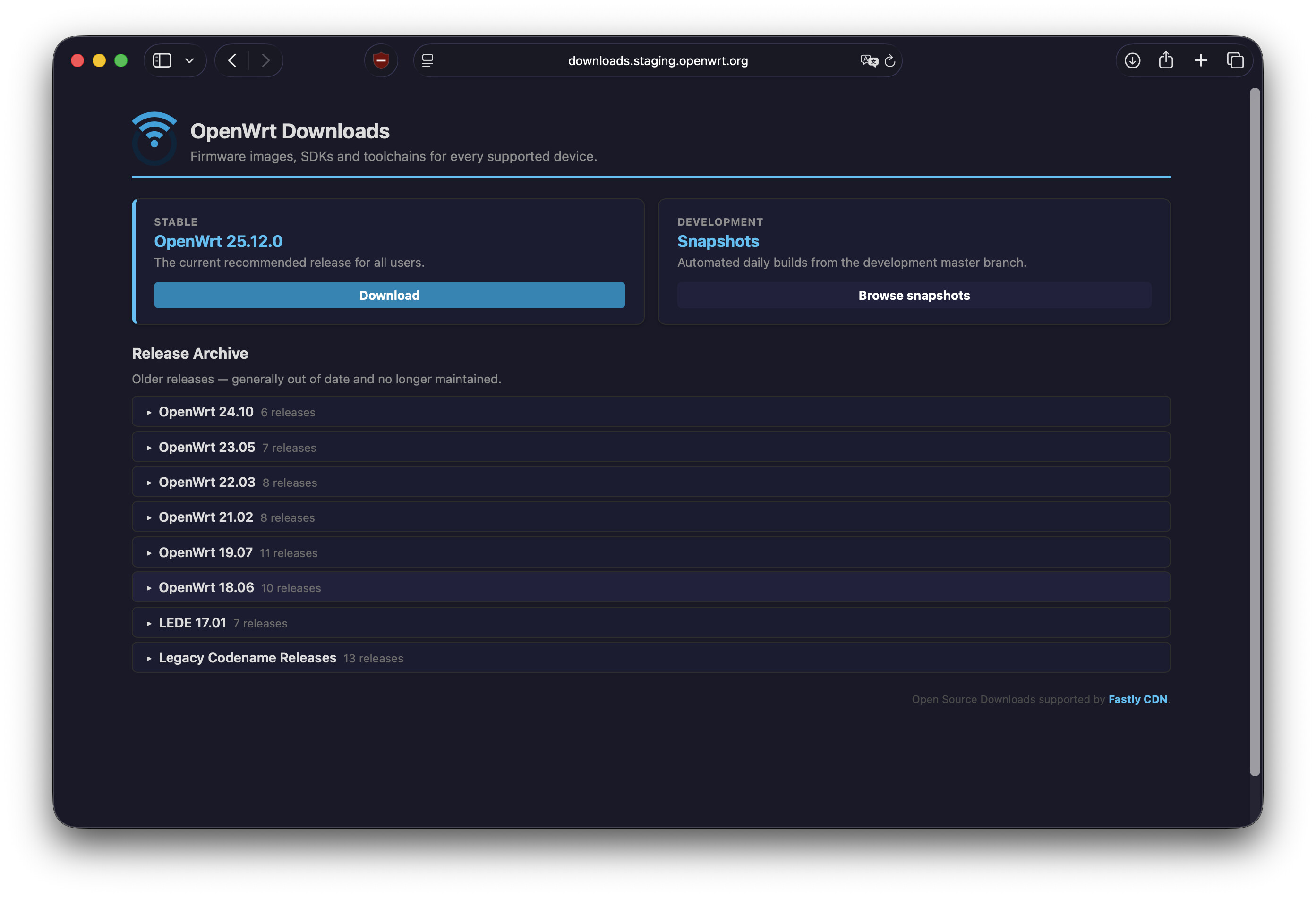Open a new tab with the plus icon
The height and width of the screenshot is (898, 1316).
point(1200,60)
